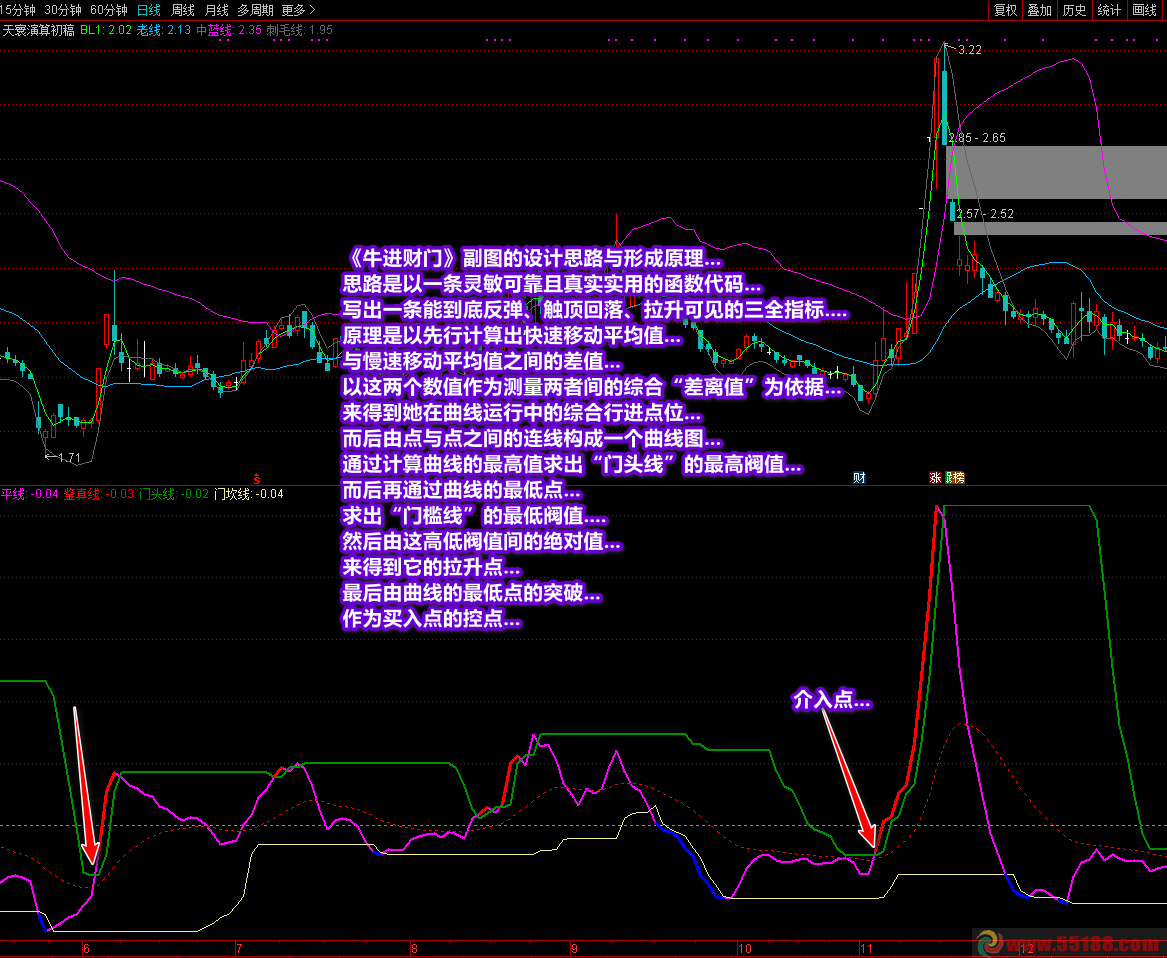Click the month 9 timeline marker

[x=574, y=948]
